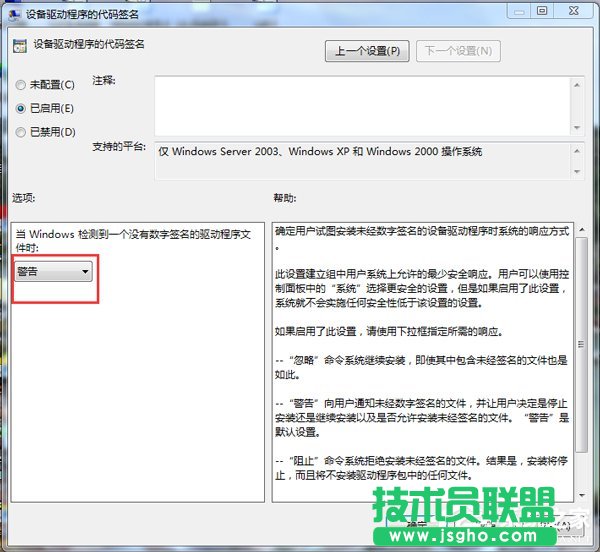Click the comment box scroll down arrow

pos(577,128)
